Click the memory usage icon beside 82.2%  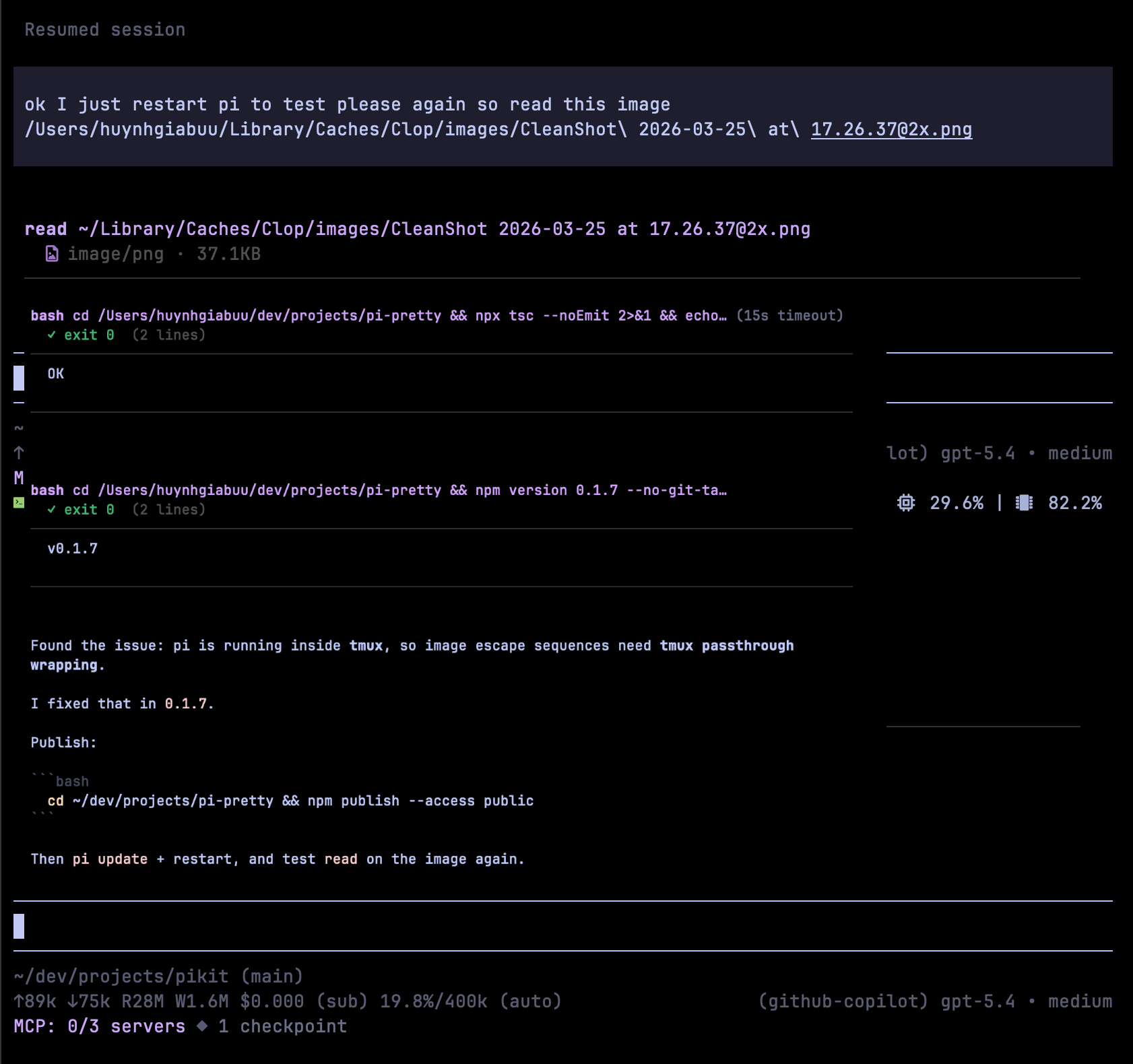pyautogui.click(x=1024, y=503)
